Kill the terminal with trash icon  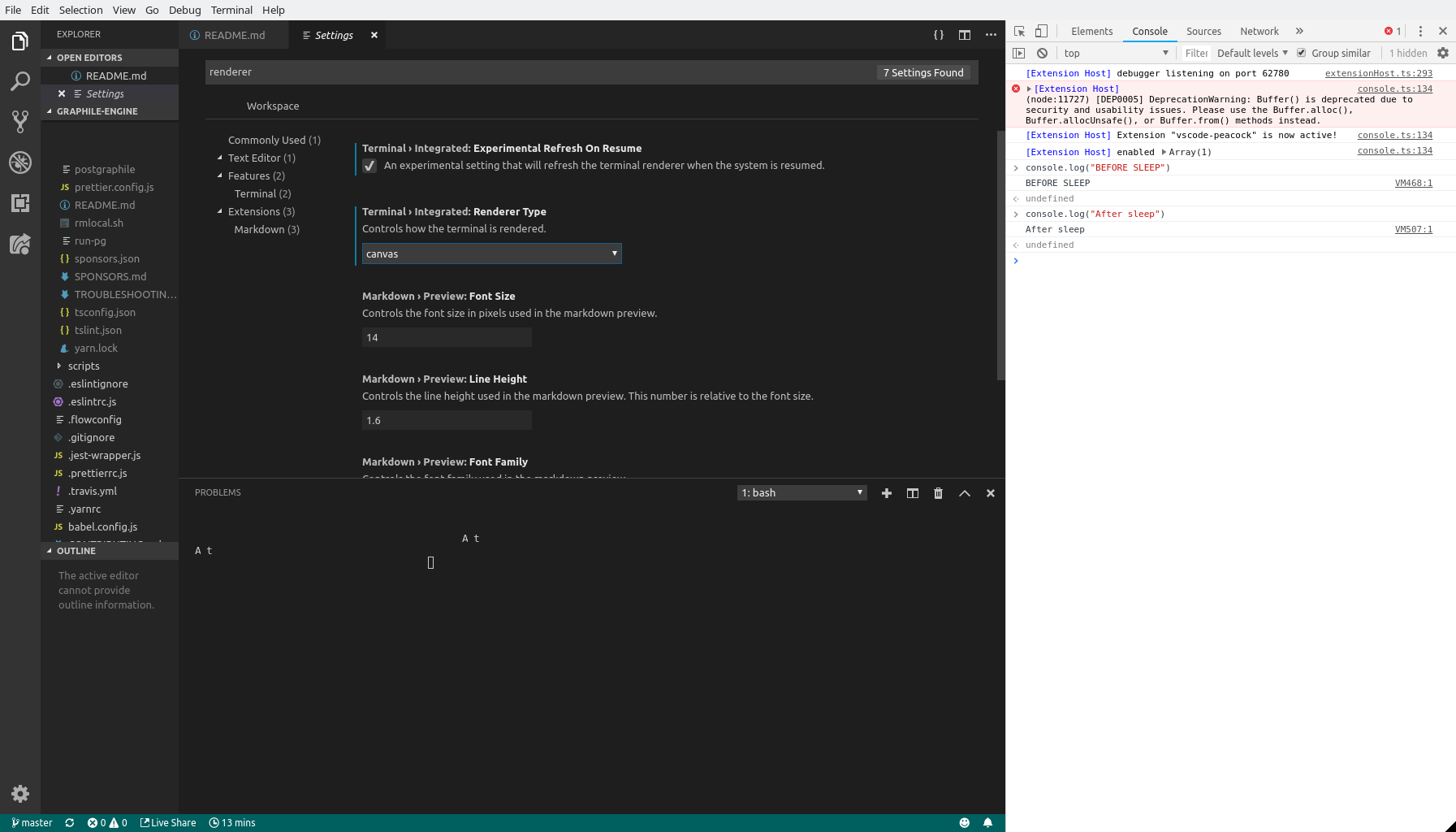tap(939, 493)
